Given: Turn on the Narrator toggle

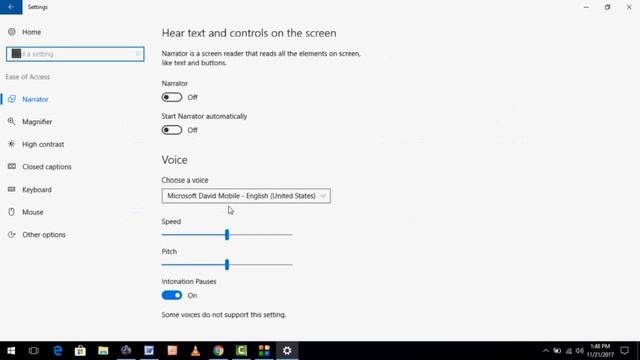Looking at the screenshot, I should 172,97.
